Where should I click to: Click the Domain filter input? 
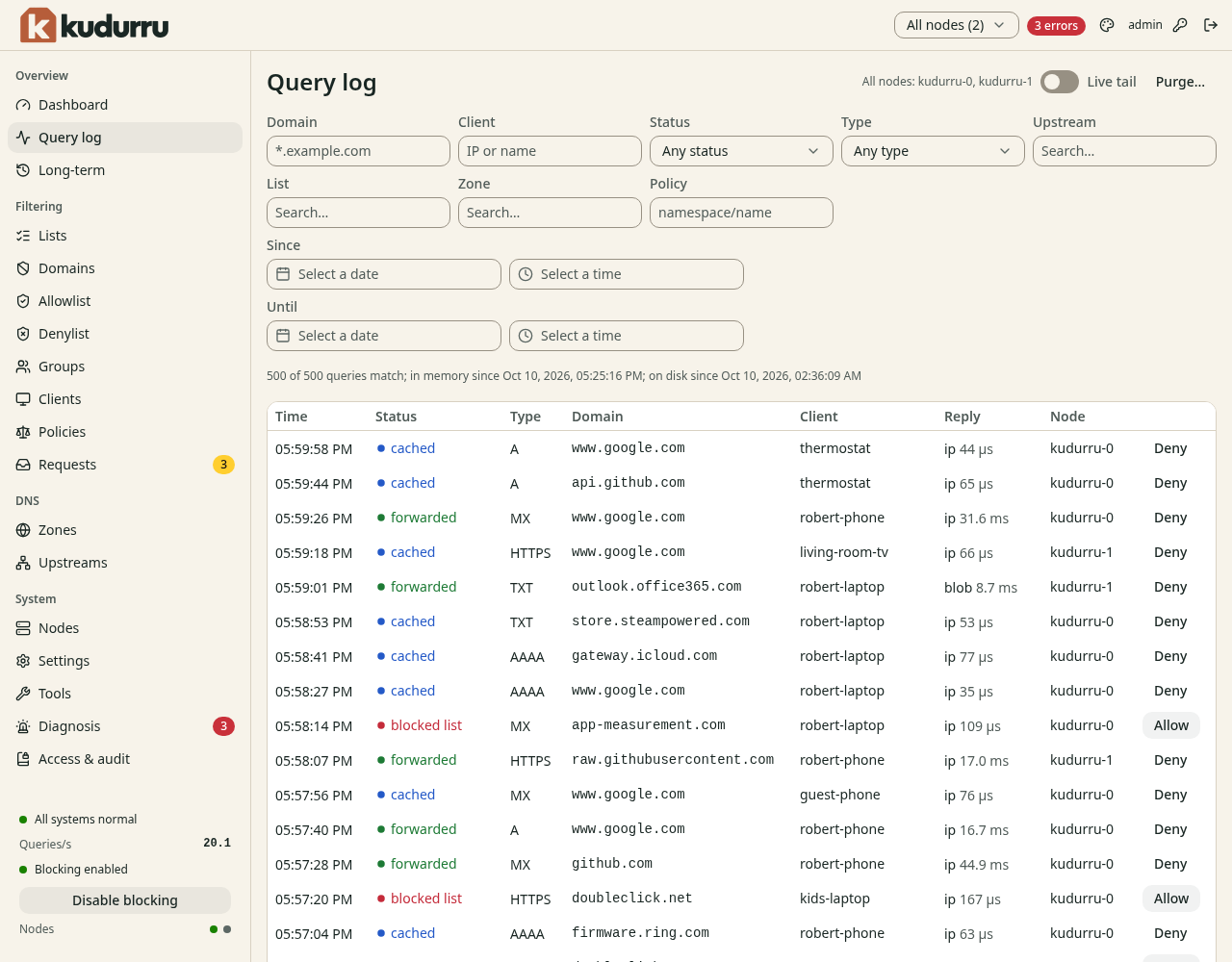point(358,151)
